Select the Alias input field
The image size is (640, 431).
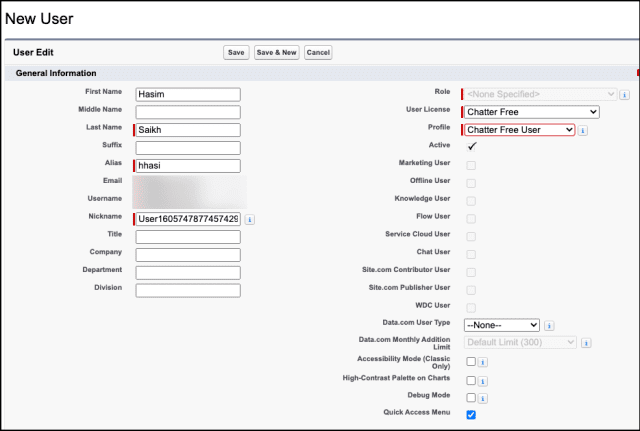click(x=188, y=166)
